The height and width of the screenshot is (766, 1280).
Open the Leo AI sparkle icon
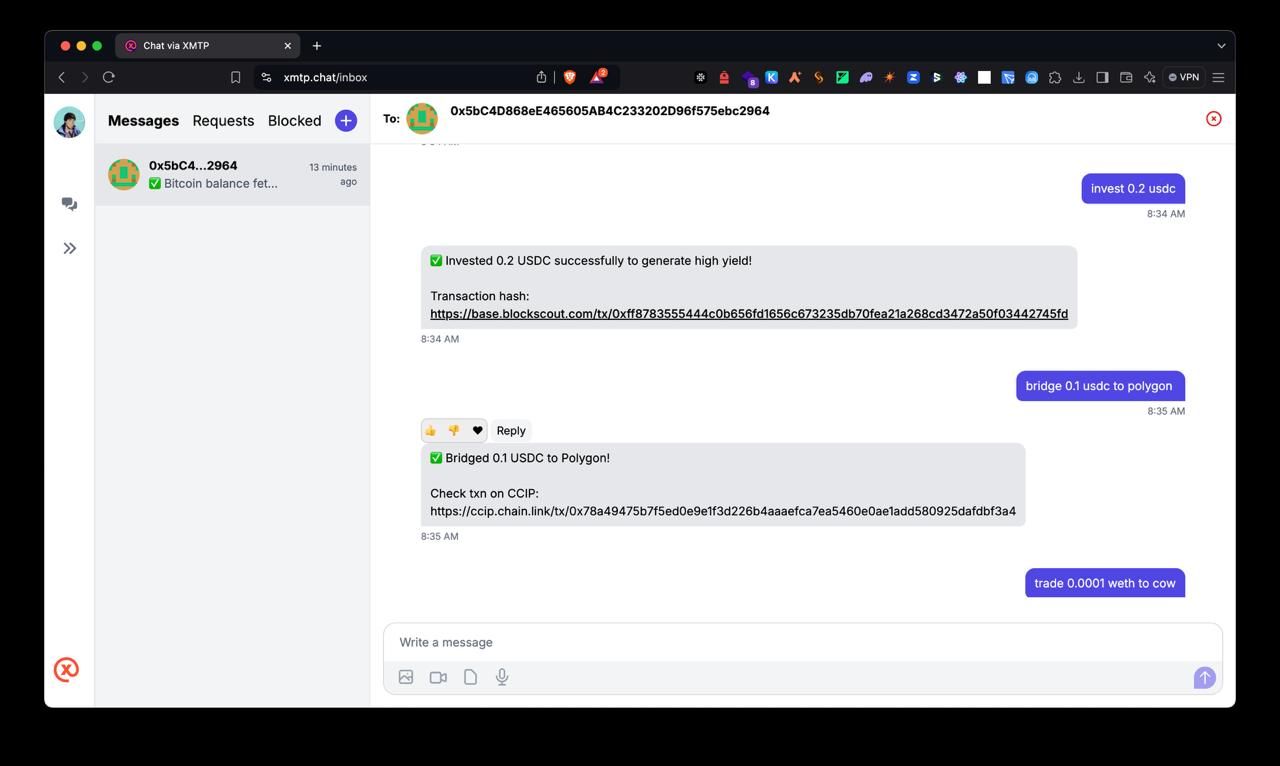point(1150,77)
